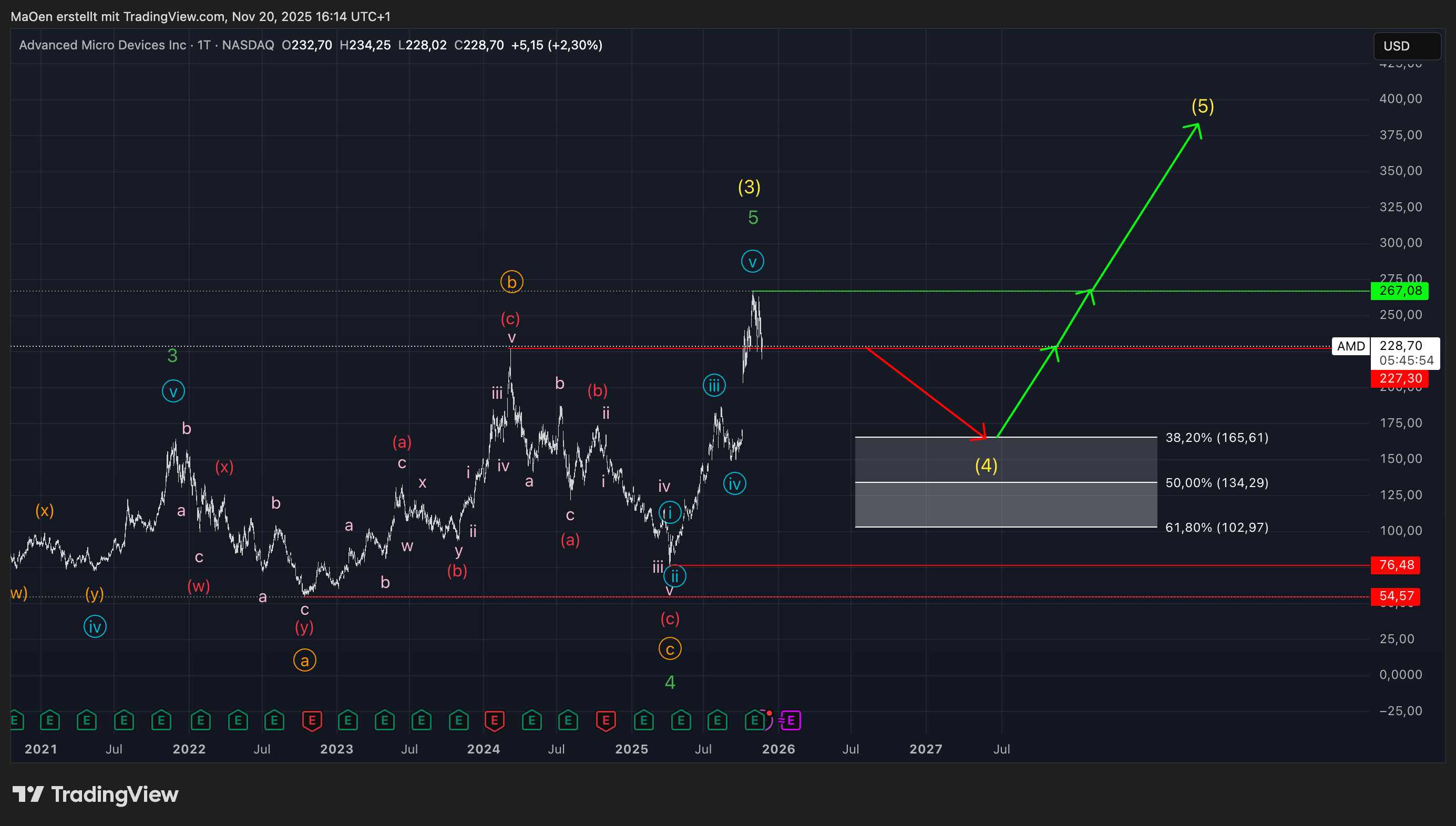Click the red earnings marker before 2023
Viewport: 1456px width, 826px height.
(312, 720)
